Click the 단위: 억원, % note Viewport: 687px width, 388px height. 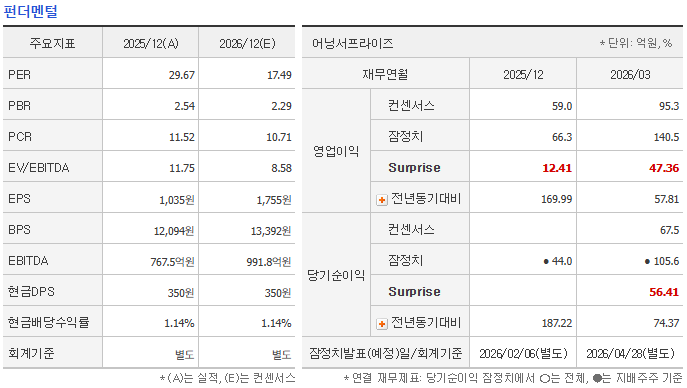point(636,43)
